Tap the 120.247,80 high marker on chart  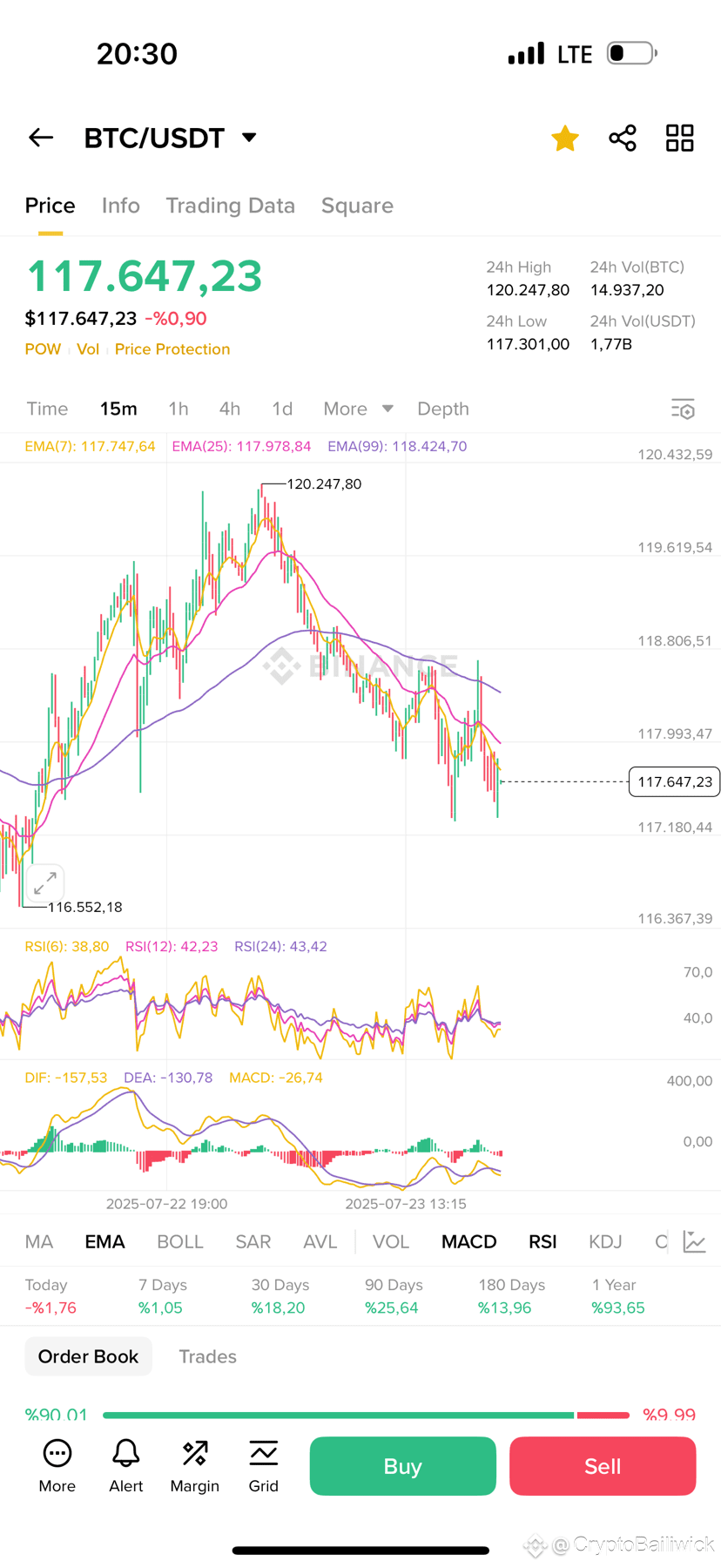pos(324,483)
